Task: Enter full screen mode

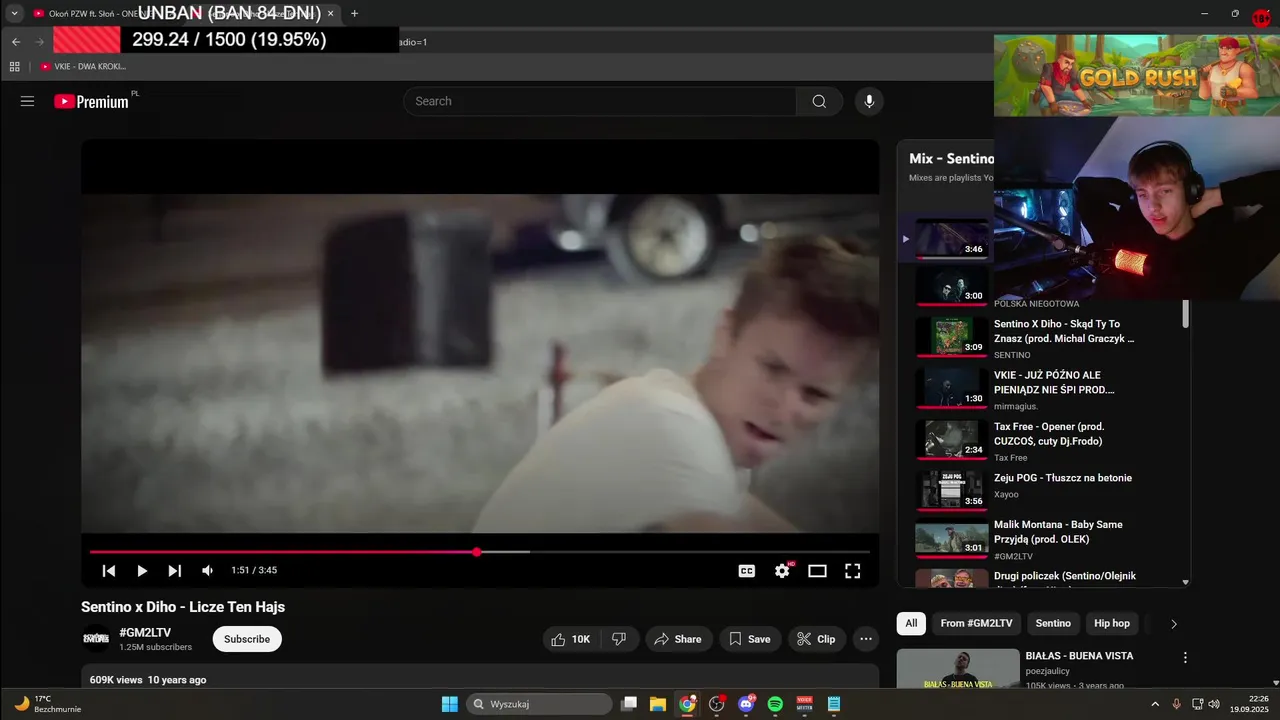Action: coord(852,571)
